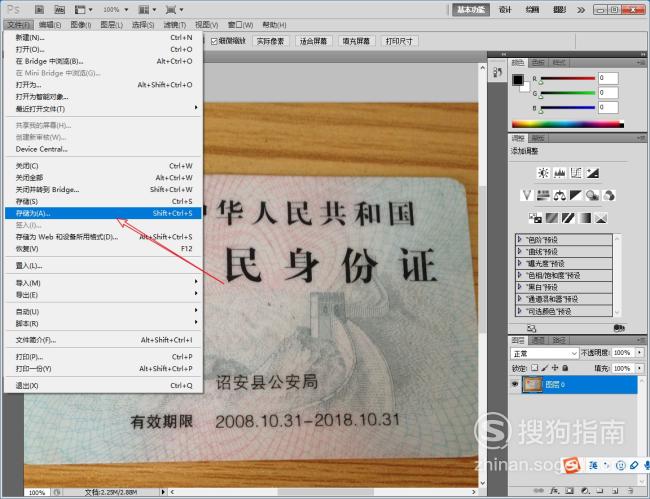Click the Invert adjustment icon

point(535,218)
